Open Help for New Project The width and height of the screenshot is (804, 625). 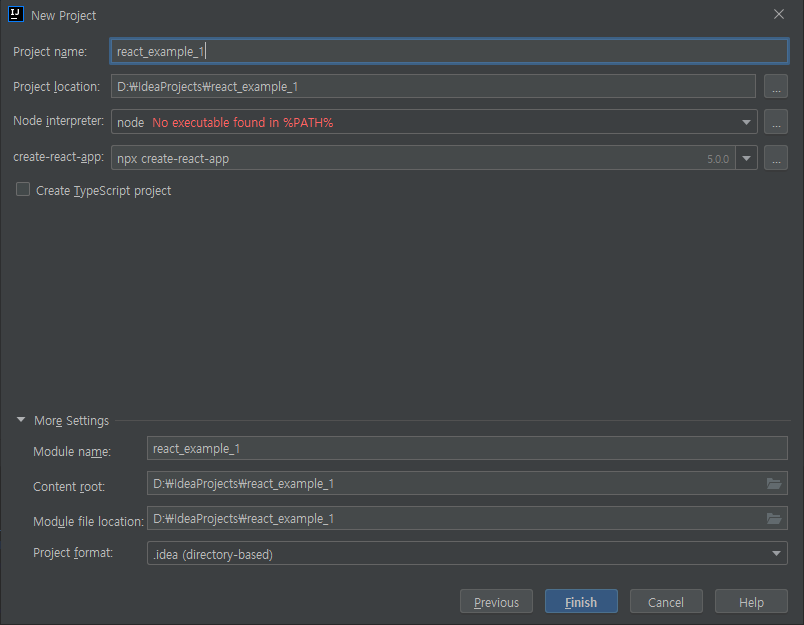(x=751, y=601)
